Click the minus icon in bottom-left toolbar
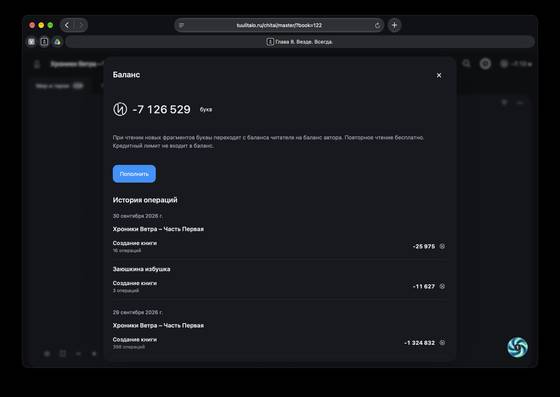560x397 pixels. pos(78,354)
